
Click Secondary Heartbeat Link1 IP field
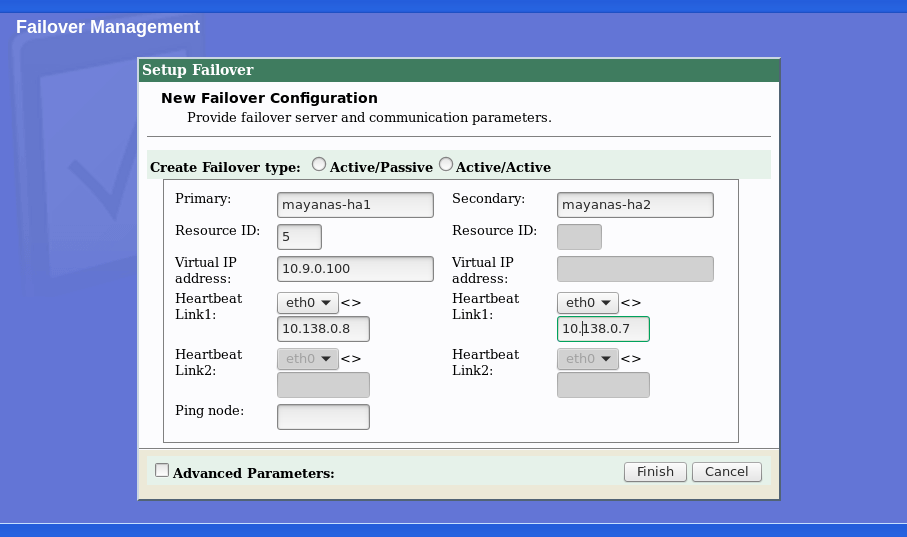(603, 329)
